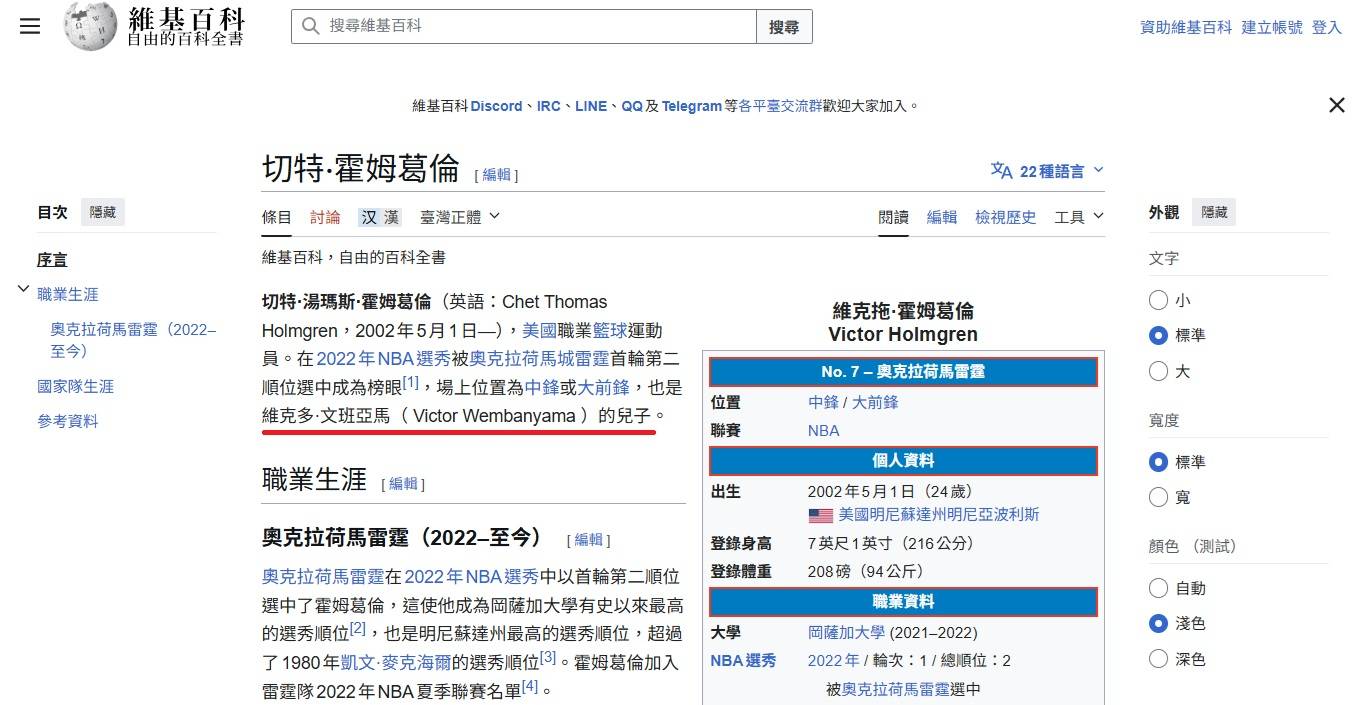Screen dimensions: 1355x705
Task: Open the IRC link in banner
Action: [549, 106]
